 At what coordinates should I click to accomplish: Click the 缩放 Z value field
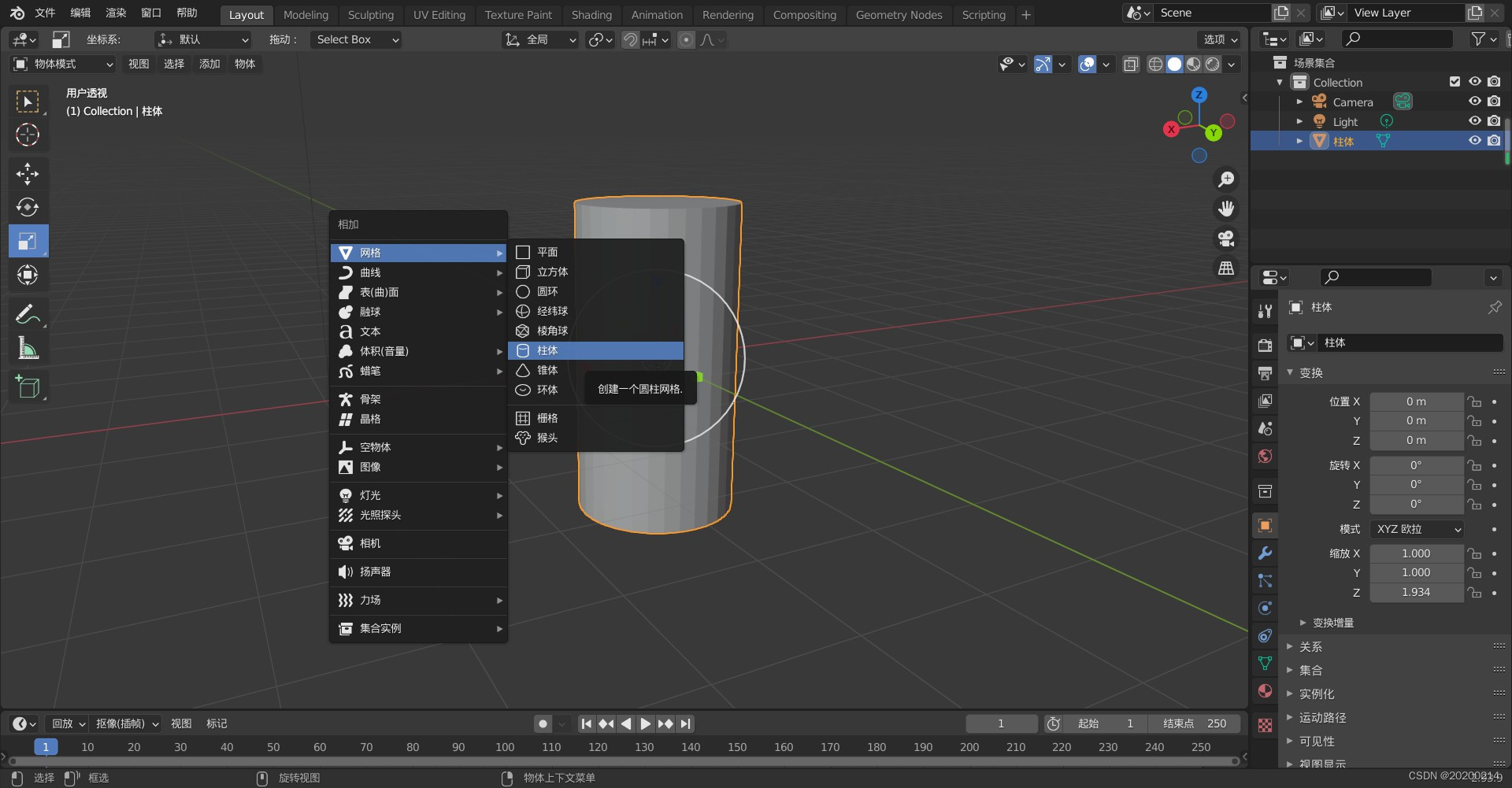(1416, 592)
